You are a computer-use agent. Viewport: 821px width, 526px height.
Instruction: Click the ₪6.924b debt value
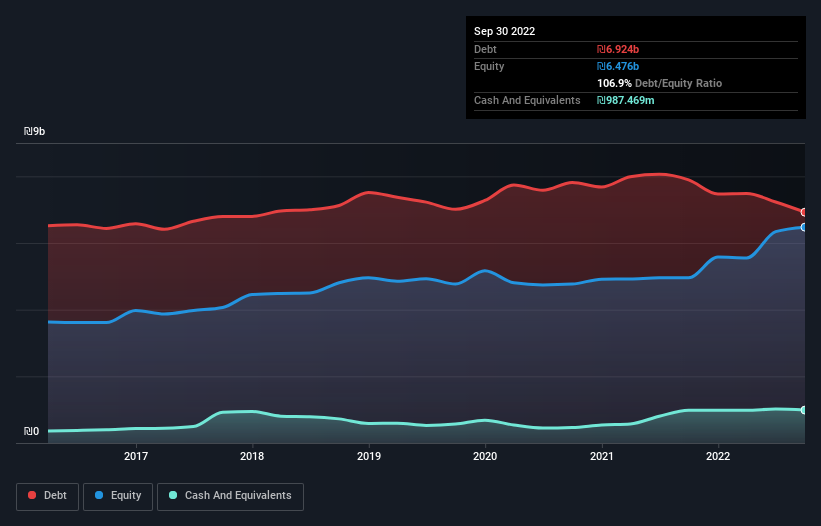pos(618,49)
